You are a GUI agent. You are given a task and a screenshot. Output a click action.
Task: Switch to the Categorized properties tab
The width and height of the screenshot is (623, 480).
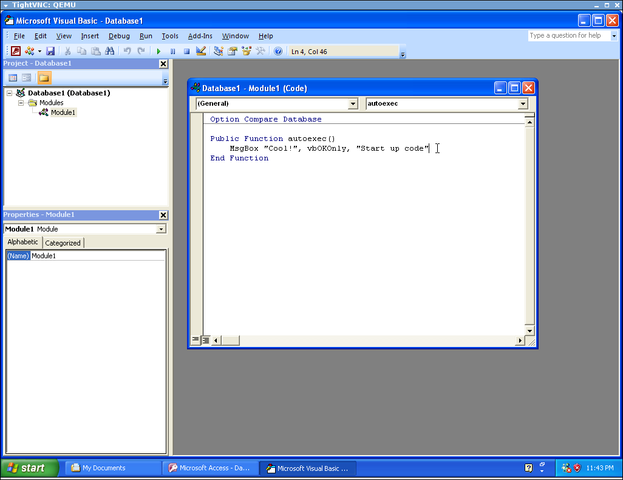pos(63,243)
